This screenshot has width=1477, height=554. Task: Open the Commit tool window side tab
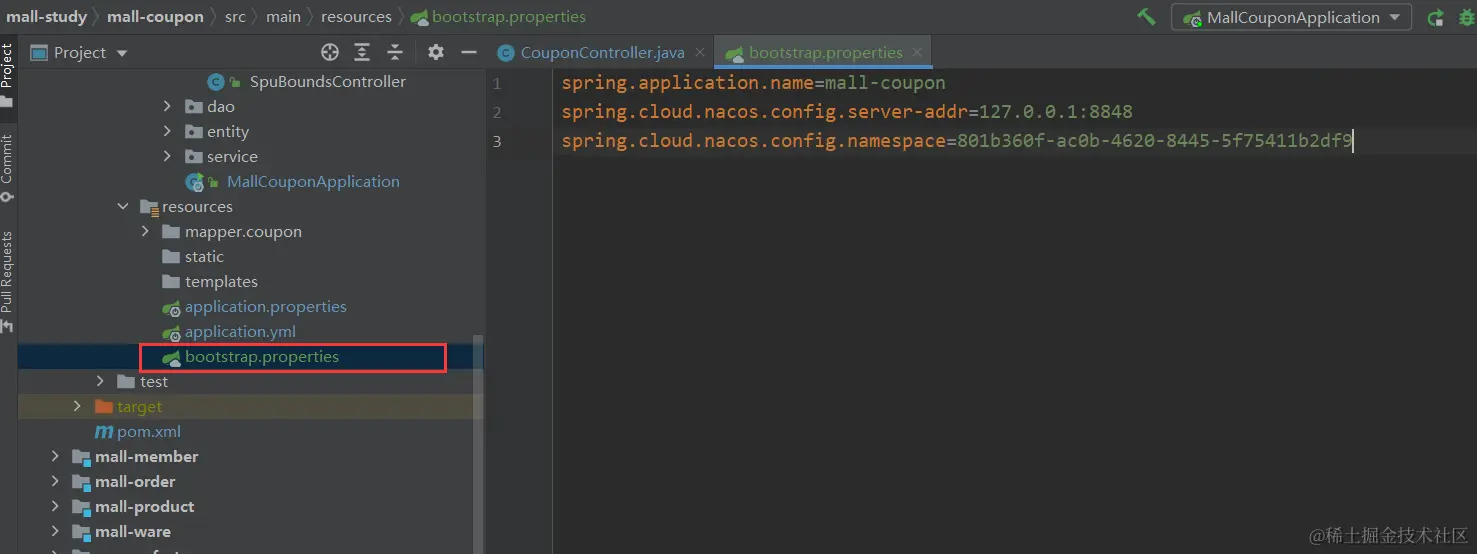tap(8, 168)
